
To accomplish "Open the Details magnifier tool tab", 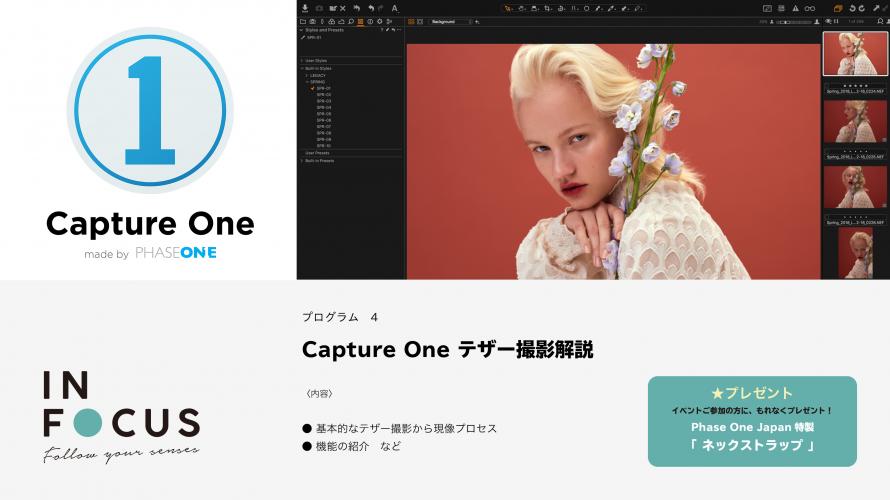I will [351, 22].
